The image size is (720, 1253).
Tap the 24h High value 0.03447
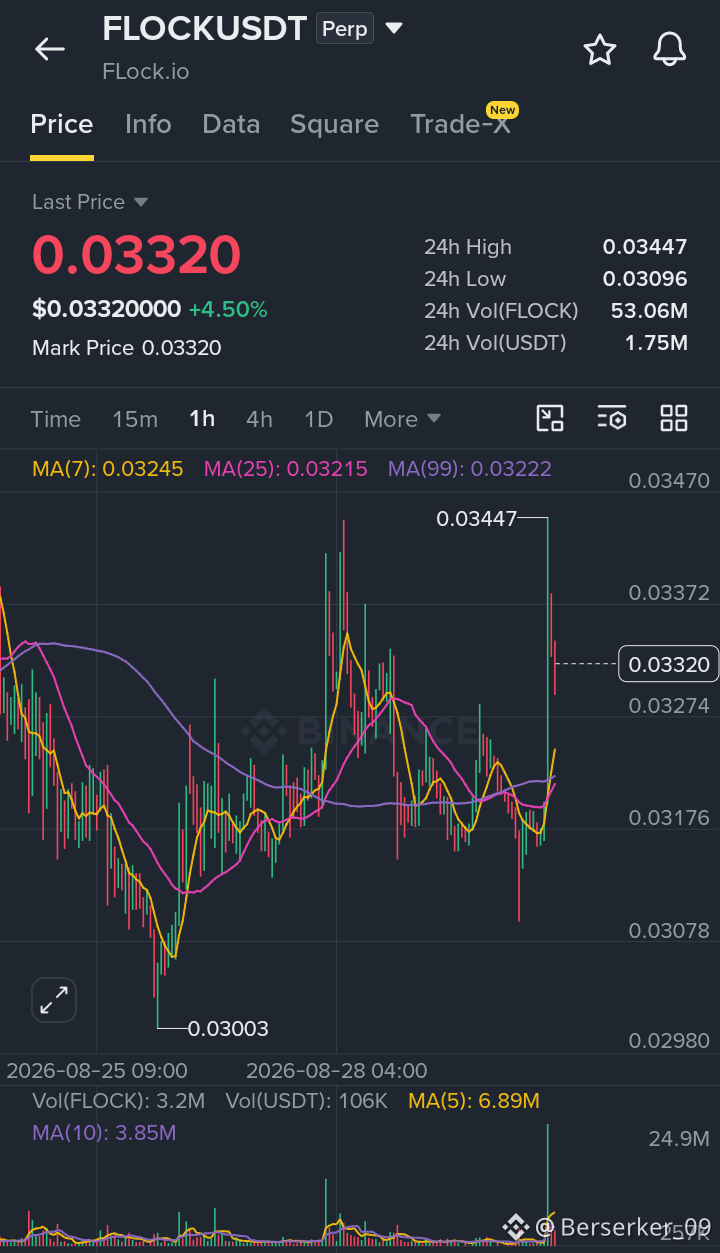tap(645, 247)
